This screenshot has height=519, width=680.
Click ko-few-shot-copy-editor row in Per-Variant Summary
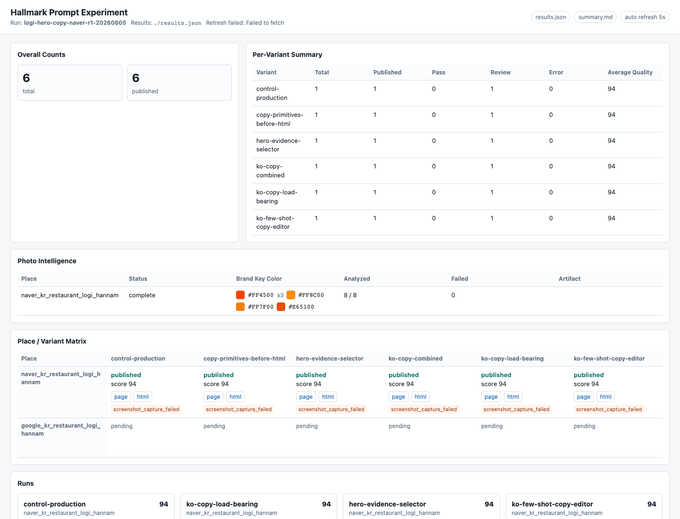(458, 222)
